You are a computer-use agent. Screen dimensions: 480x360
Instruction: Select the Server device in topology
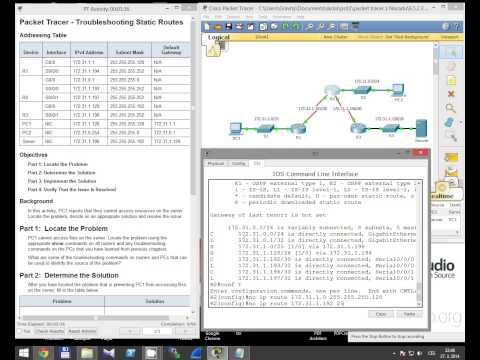[421, 129]
